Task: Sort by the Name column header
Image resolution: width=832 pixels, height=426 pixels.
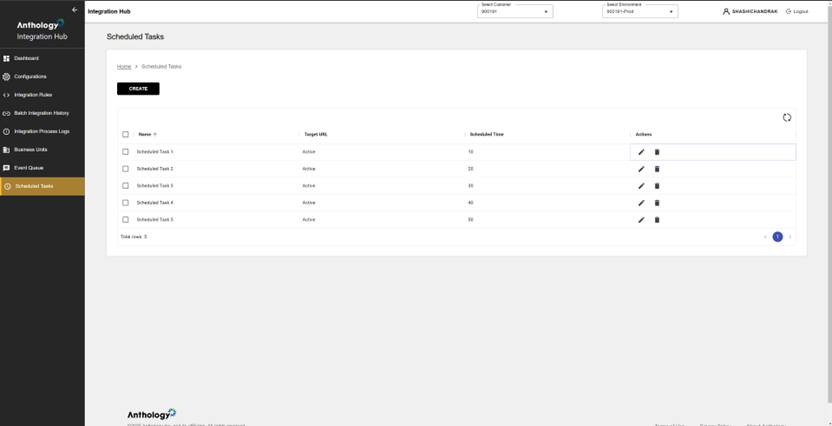Action: [x=145, y=134]
